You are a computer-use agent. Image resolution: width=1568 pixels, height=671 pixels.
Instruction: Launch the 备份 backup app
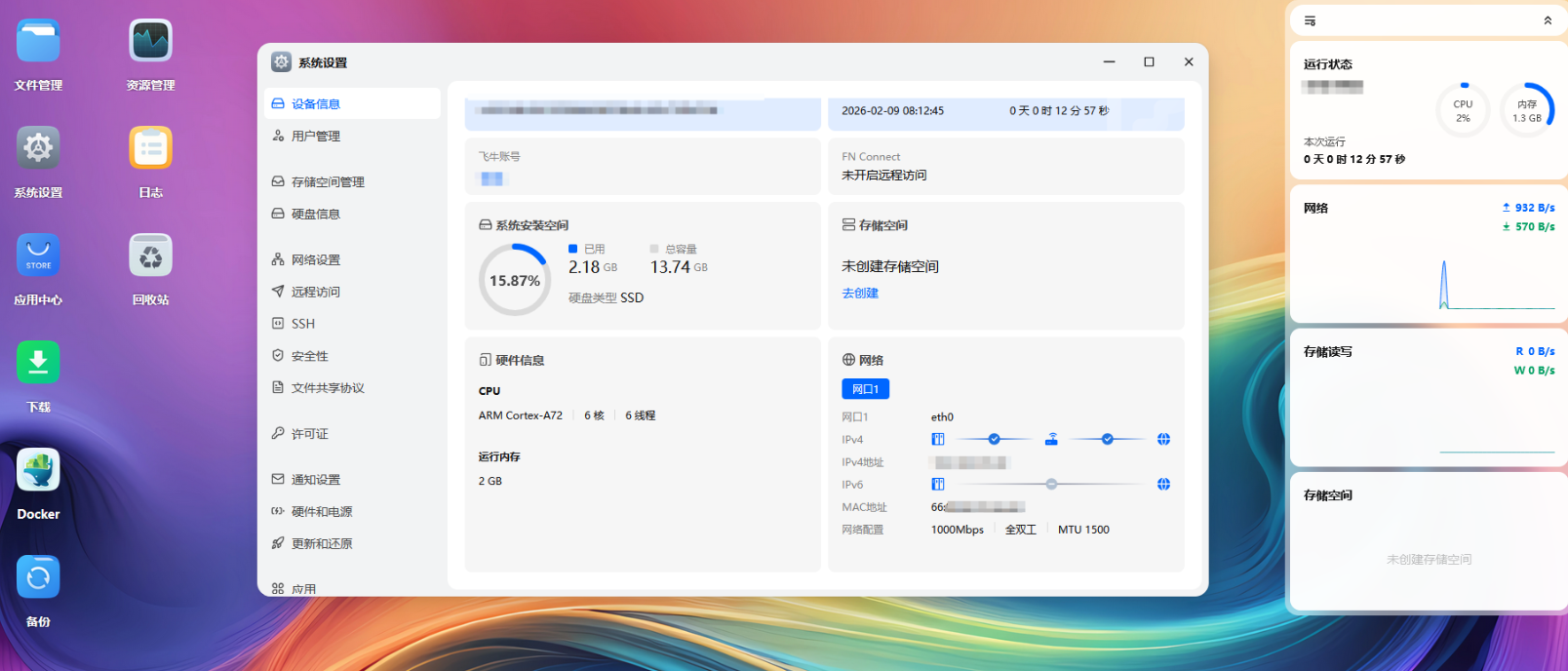[x=38, y=578]
